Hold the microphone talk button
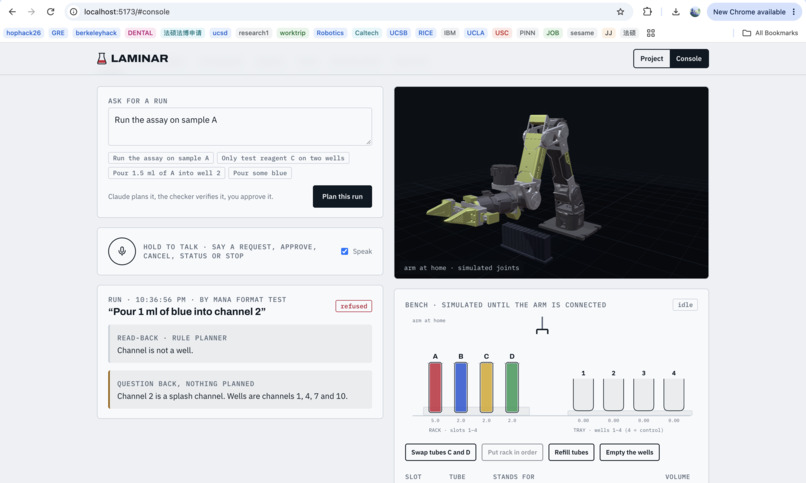Image resolution: width=806 pixels, height=483 pixels. tap(122, 251)
